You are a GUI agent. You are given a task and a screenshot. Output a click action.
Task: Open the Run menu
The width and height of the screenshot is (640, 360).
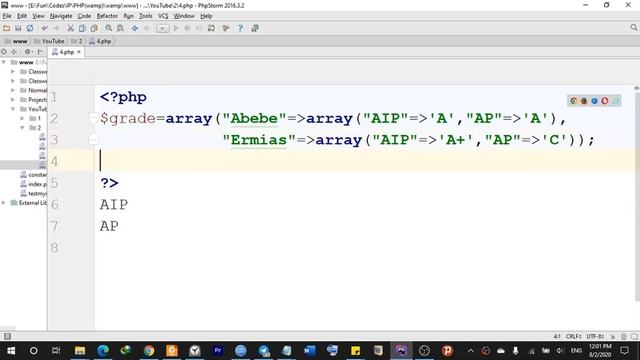tap(129, 16)
